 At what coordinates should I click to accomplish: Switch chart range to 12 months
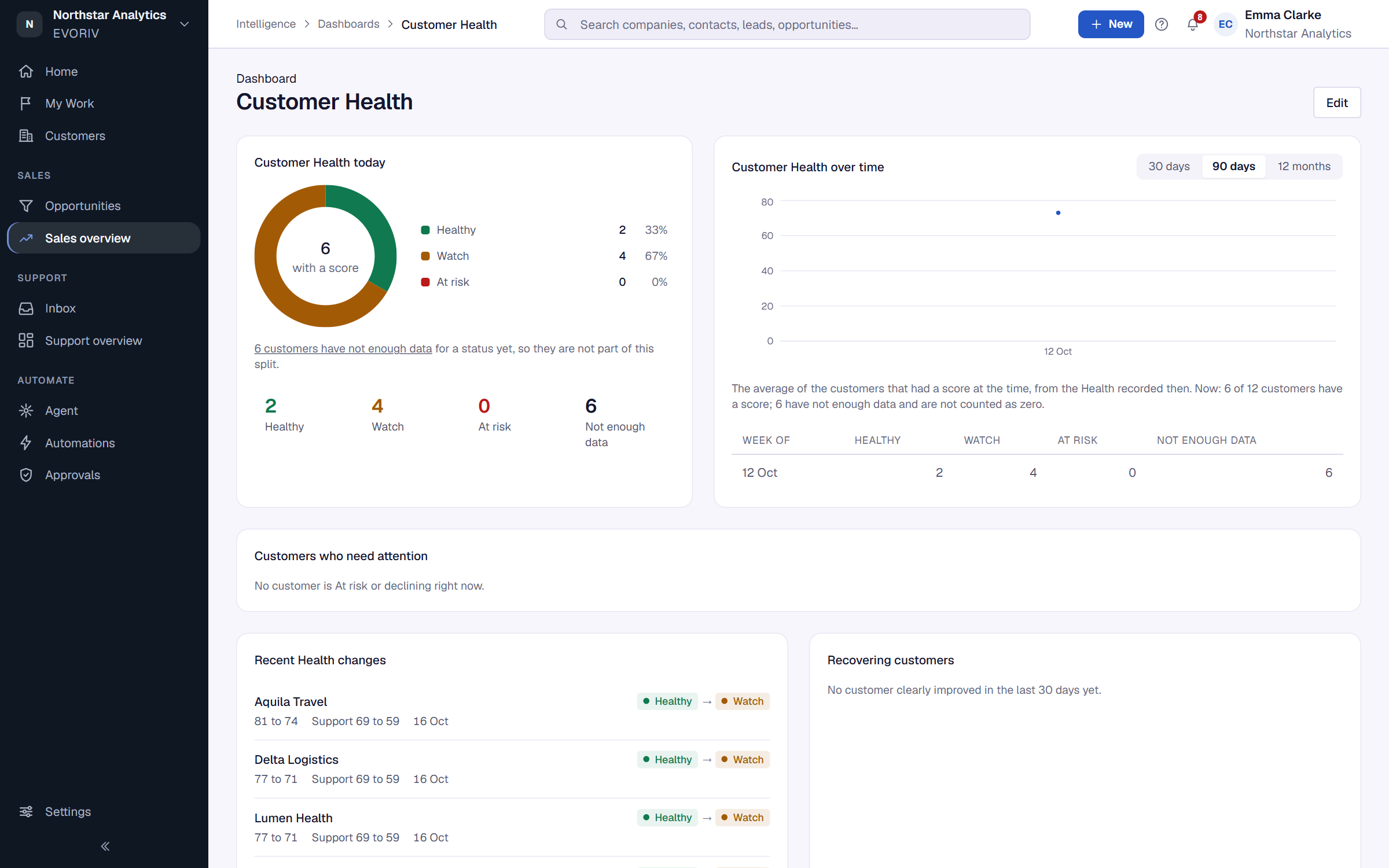1304,167
